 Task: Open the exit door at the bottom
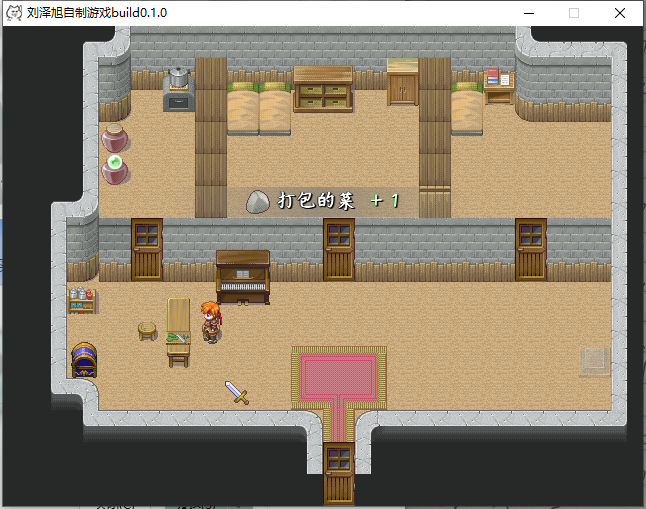pos(339,474)
